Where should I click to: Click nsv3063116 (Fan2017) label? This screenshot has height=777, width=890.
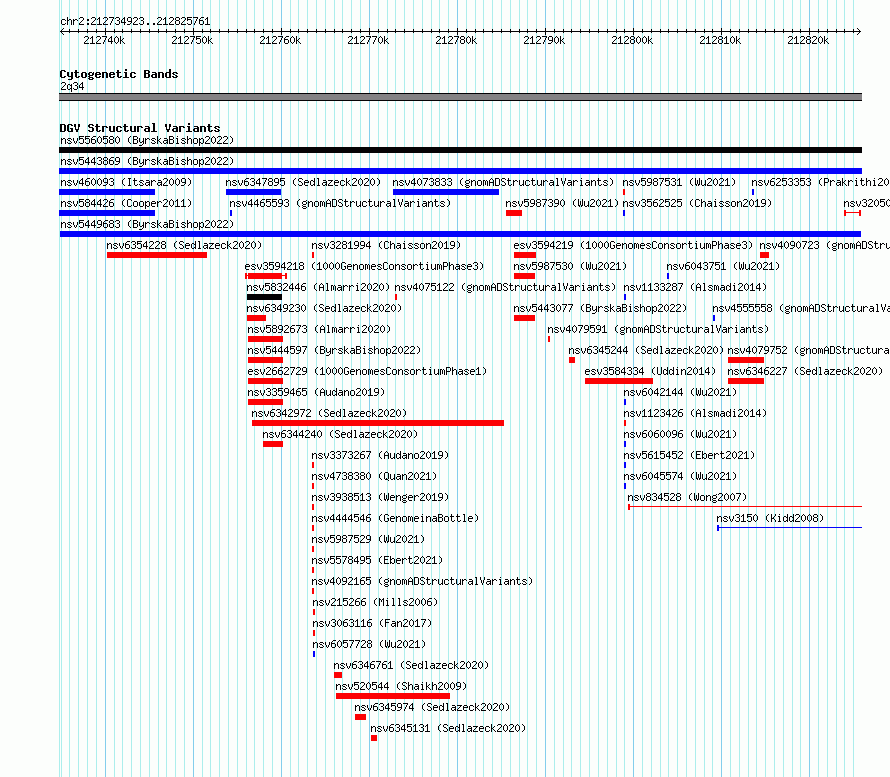click(x=372, y=623)
